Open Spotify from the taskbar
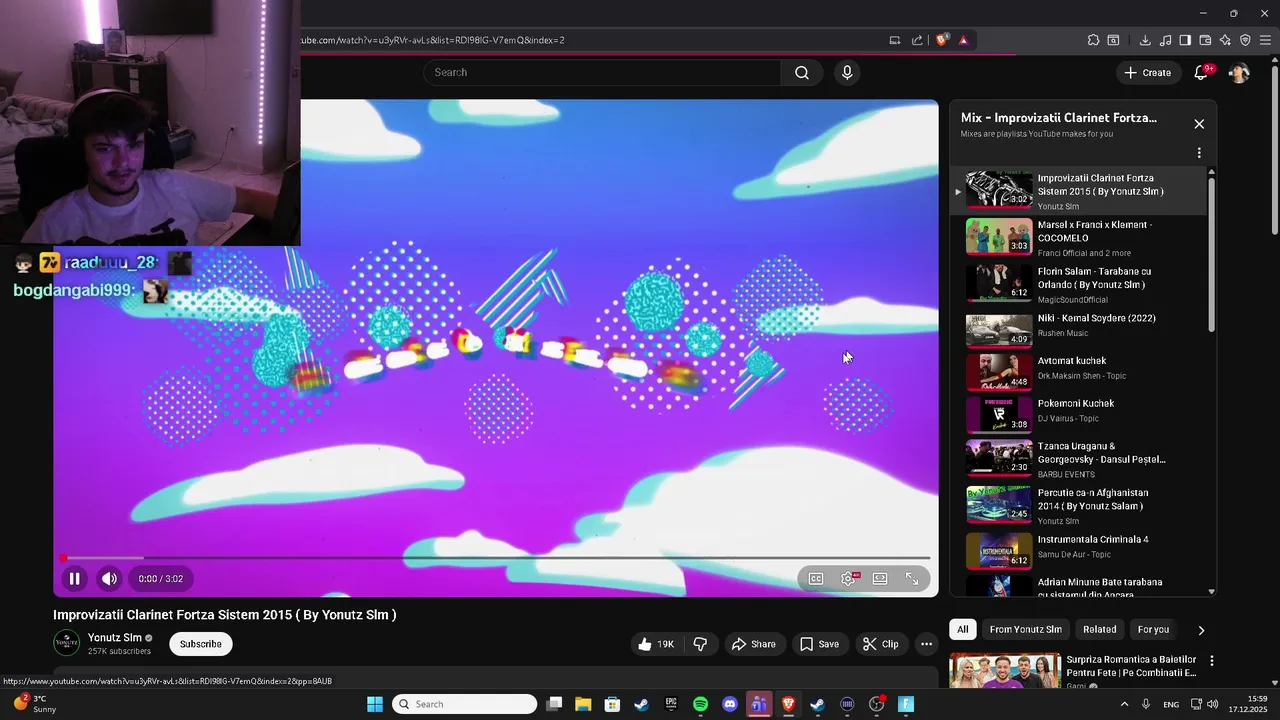Image resolution: width=1280 pixels, height=720 pixels. (700, 704)
